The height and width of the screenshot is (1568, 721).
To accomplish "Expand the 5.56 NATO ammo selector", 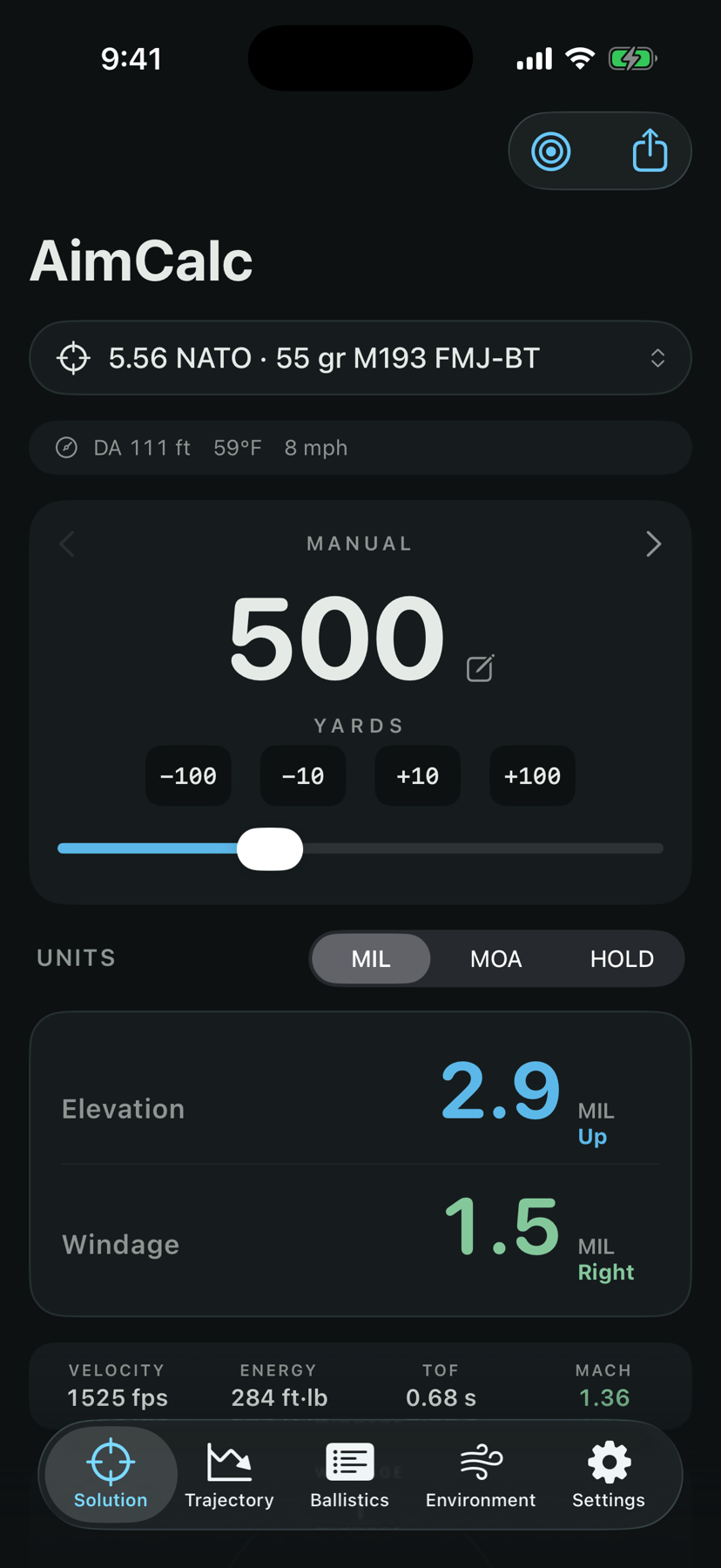I will [x=360, y=358].
